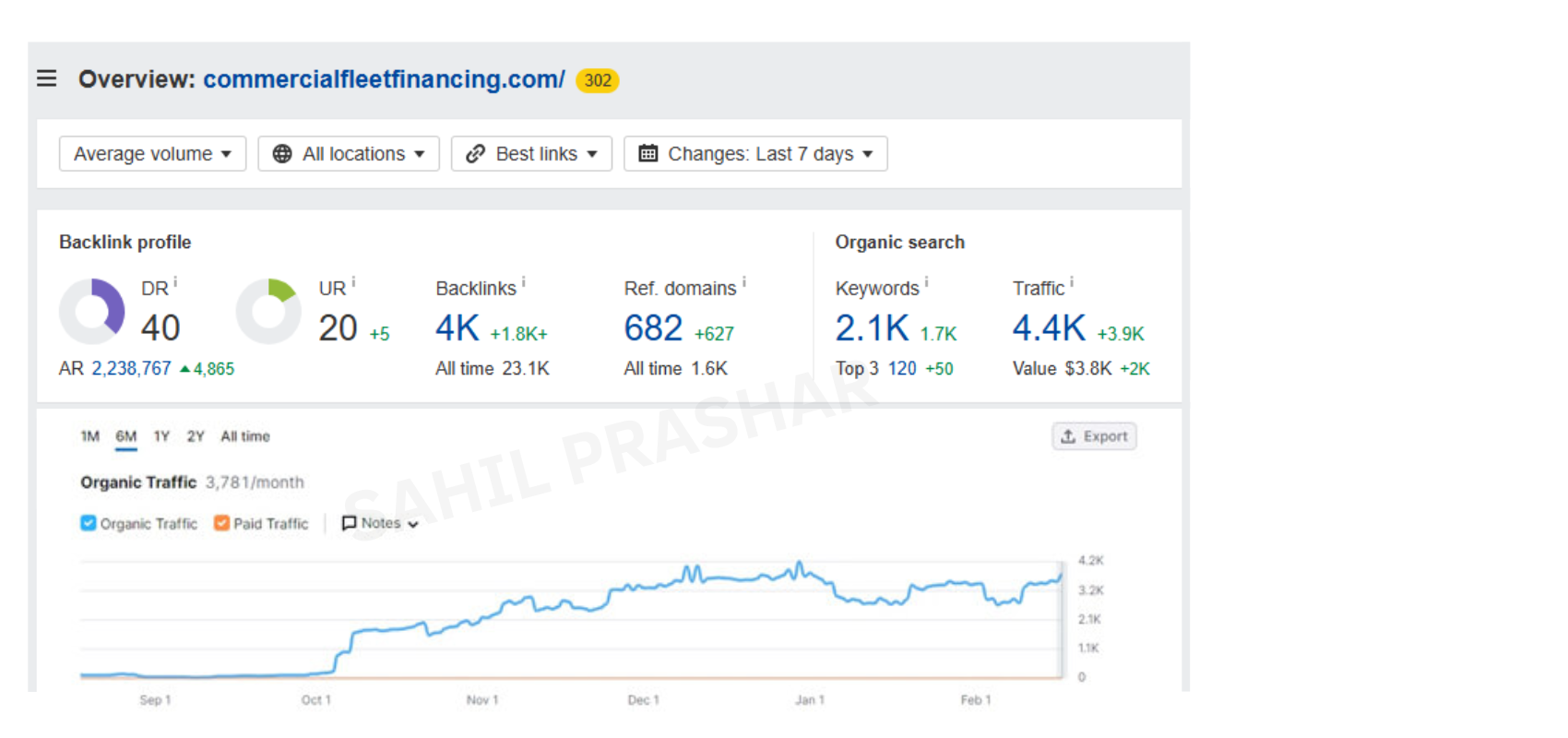Click the calendar icon in Changes filter

pos(648,153)
